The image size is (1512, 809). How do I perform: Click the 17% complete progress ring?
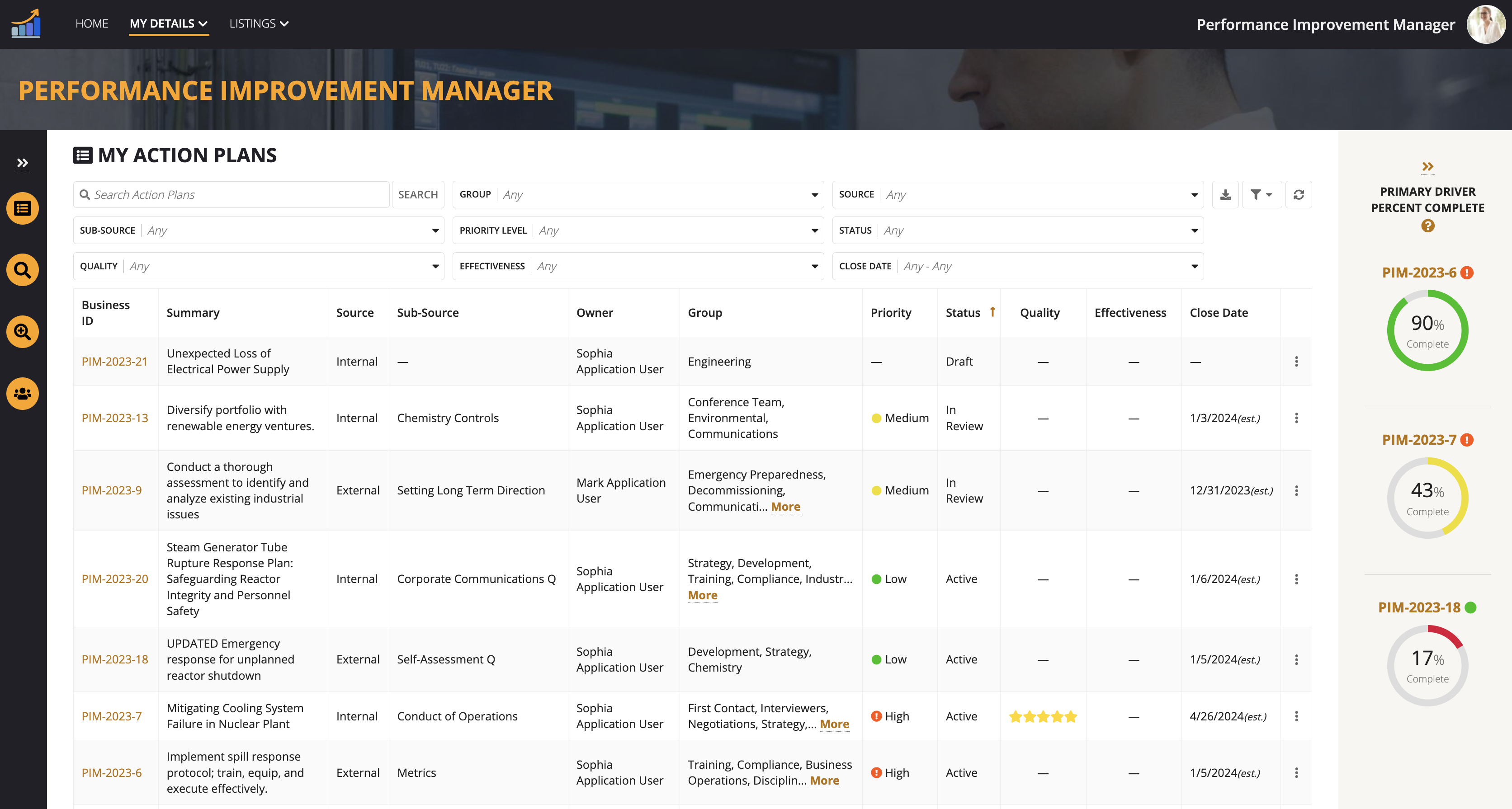(1427, 665)
